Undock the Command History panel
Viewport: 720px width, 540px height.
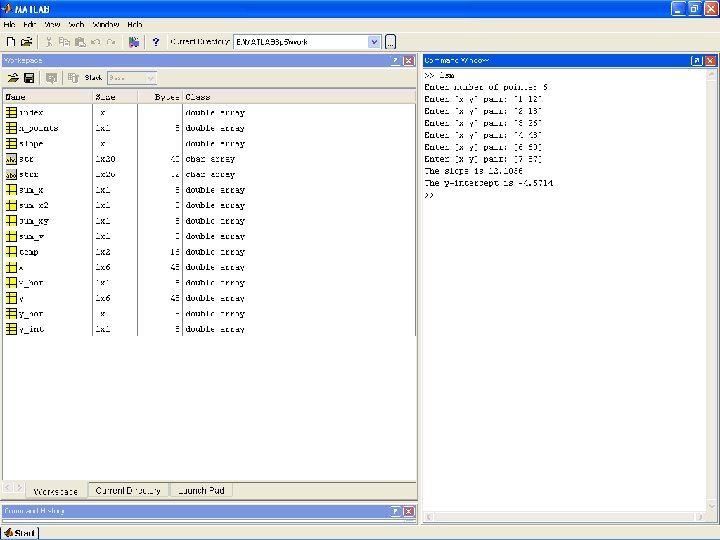point(395,511)
